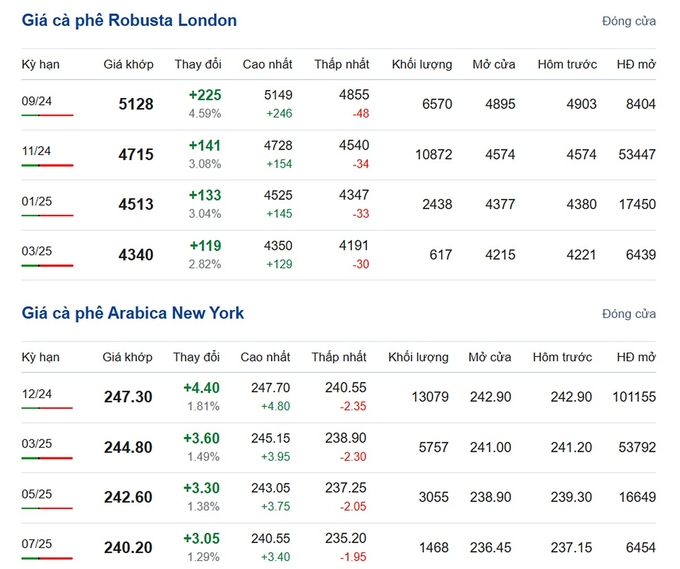Screen dimensions: 680x569
Task: Select the 12/24 Arabica contract term
Action: click(37, 394)
